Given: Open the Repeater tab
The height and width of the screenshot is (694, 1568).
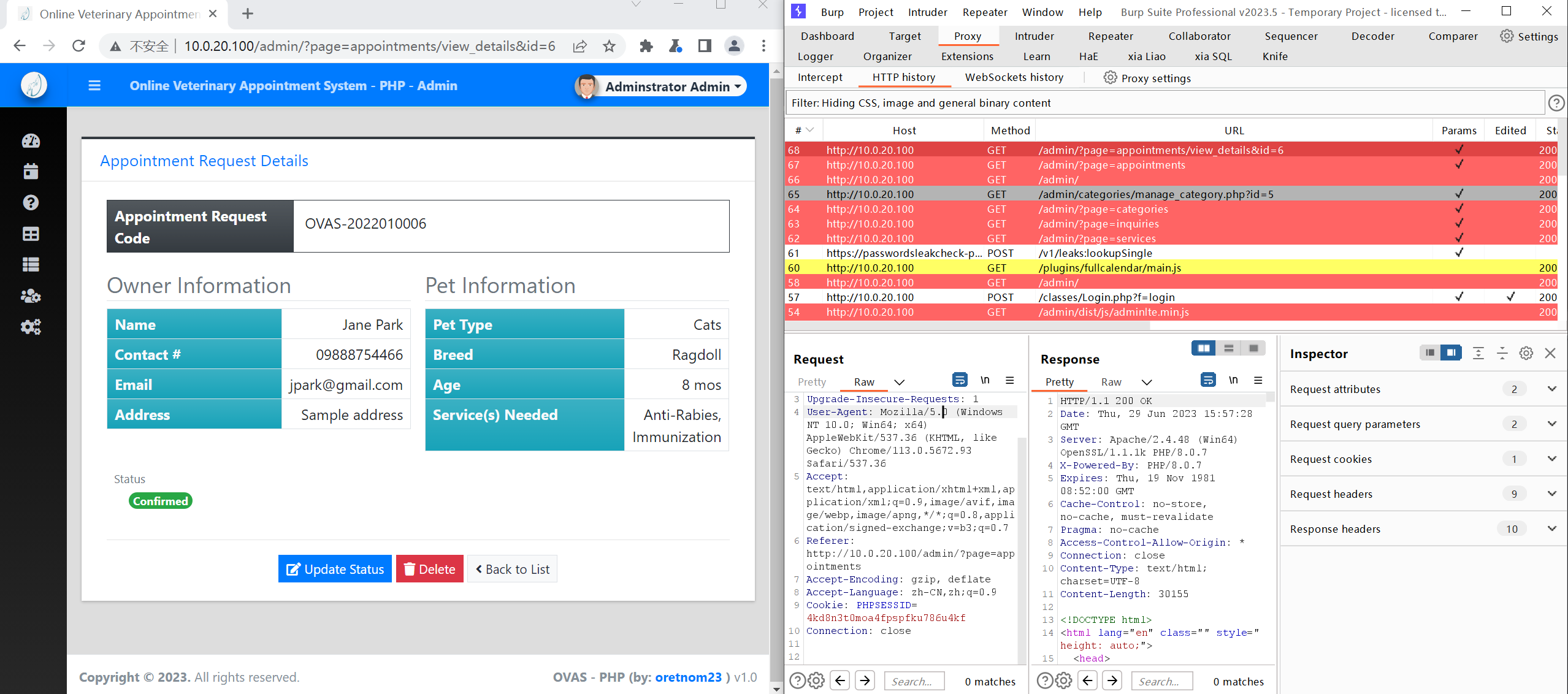Looking at the screenshot, I should [1111, 36].
